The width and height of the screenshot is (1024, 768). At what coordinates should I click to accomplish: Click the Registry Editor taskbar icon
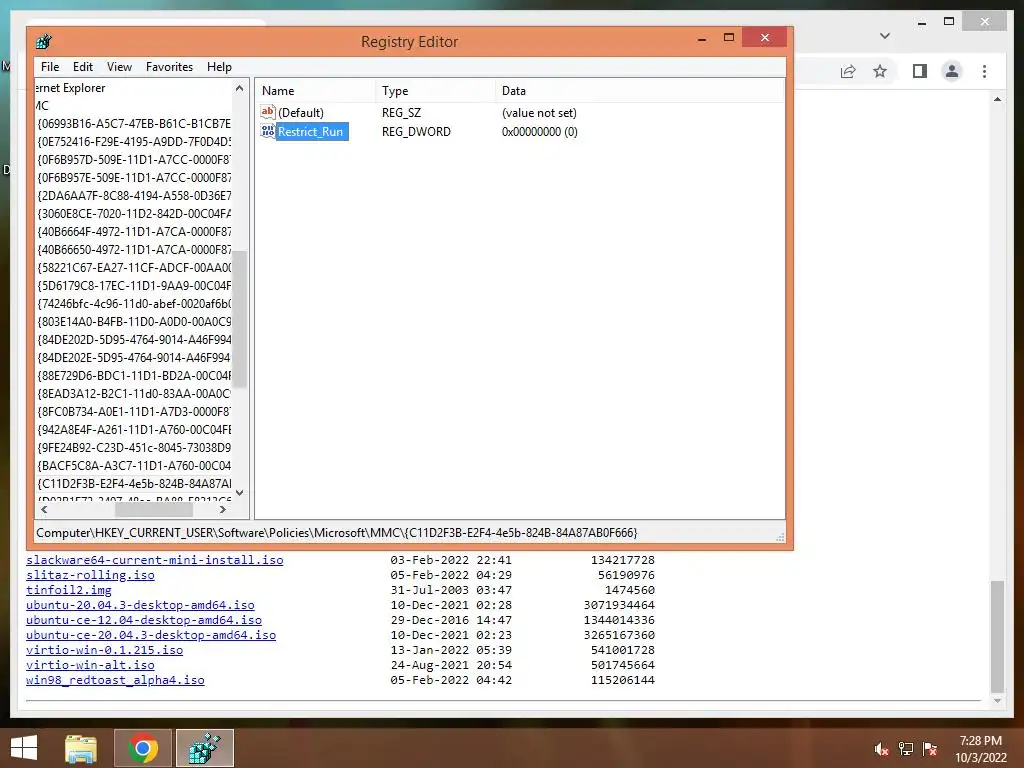(x=204, y=748)
